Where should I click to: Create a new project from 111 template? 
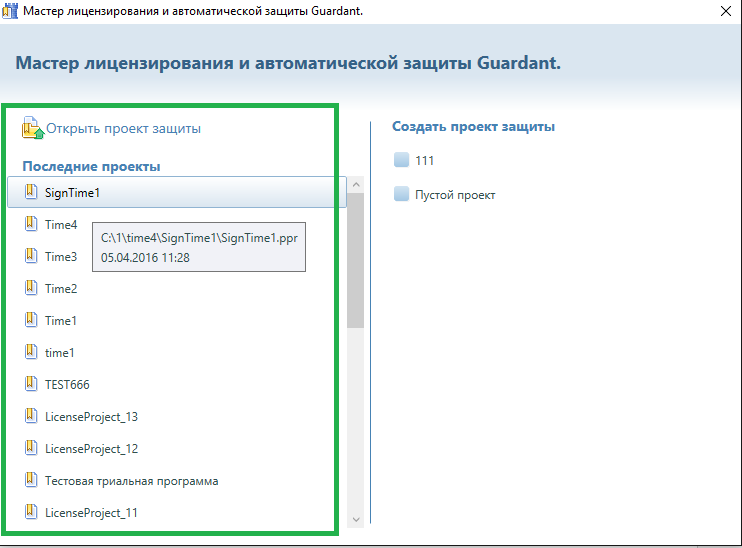(424, 160)
